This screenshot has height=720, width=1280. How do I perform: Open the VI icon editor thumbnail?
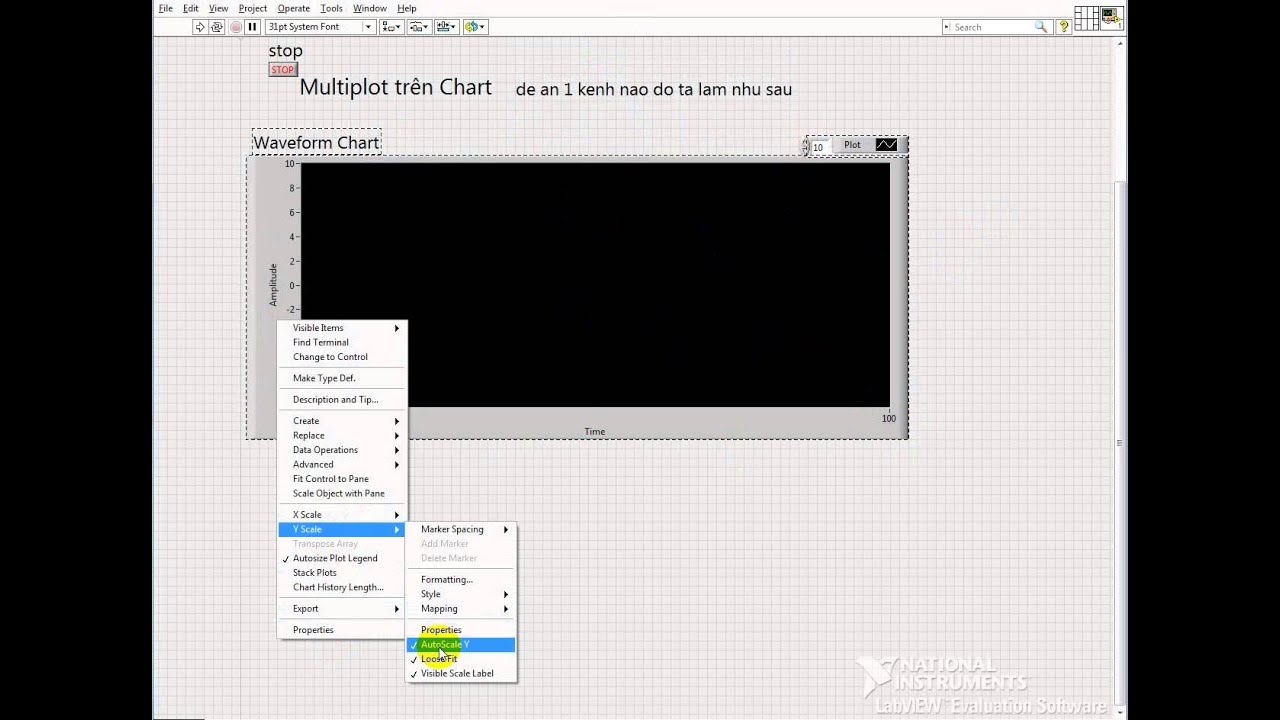click(1111, 18)
